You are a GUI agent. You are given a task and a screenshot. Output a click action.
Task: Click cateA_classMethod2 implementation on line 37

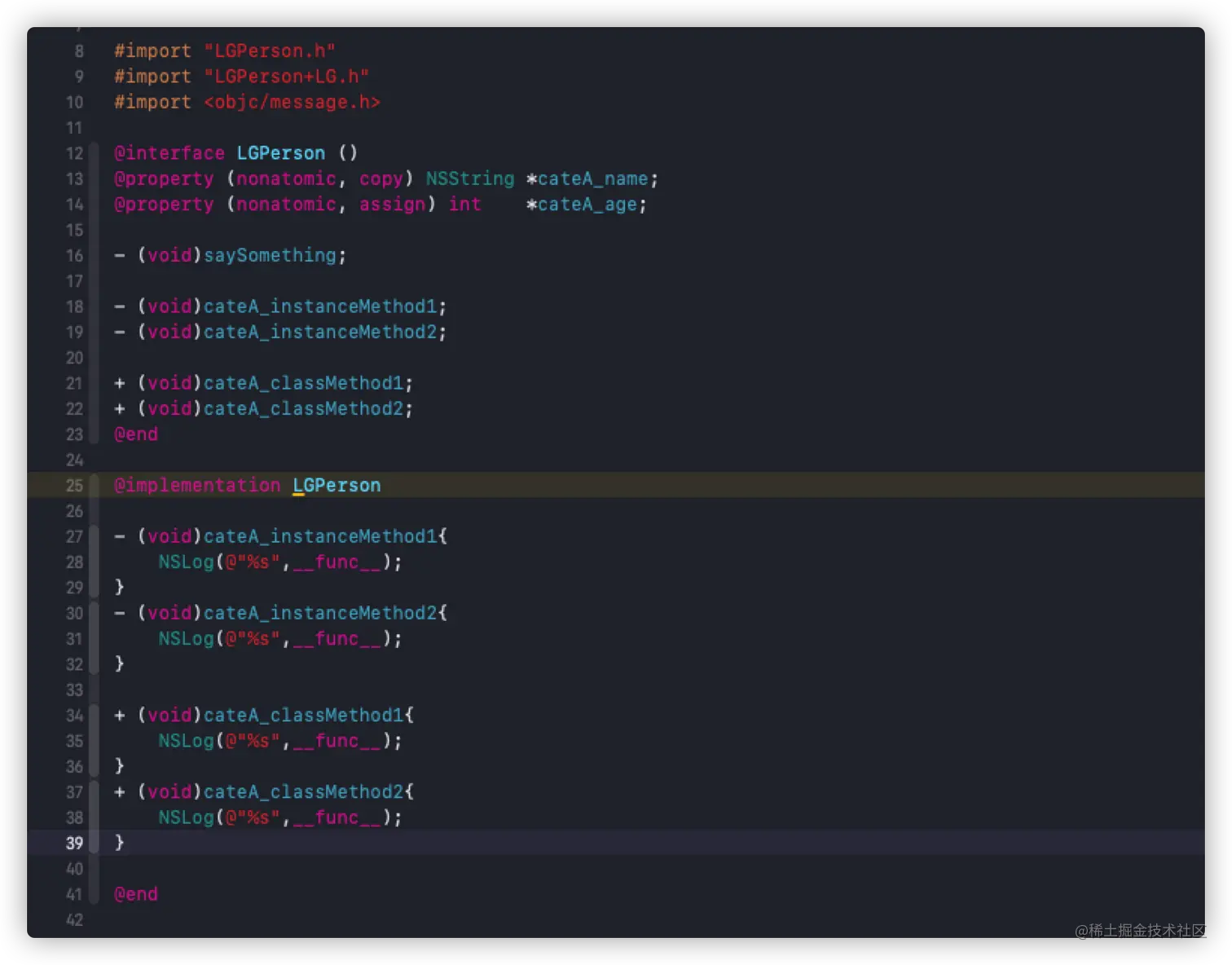click(x=304, y=791)
